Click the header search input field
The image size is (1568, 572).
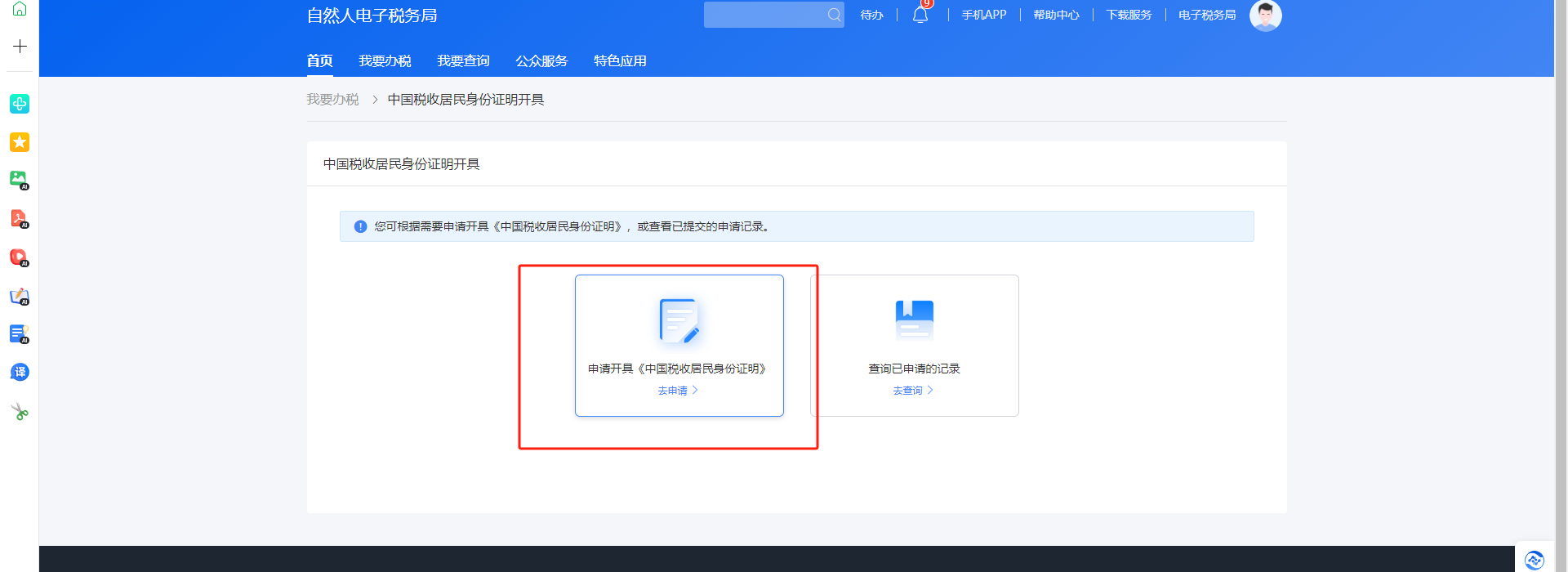click(764, 15)
